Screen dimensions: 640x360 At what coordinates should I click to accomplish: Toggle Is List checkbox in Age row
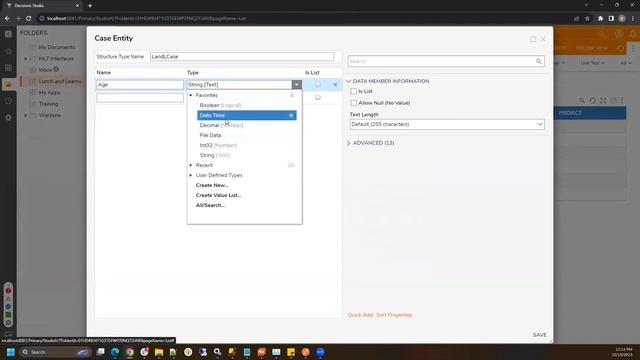pyautogui.click(x=318, y=84)
